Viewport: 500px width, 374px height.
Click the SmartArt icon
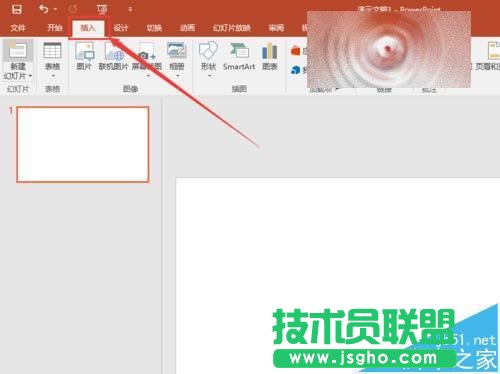239,51
